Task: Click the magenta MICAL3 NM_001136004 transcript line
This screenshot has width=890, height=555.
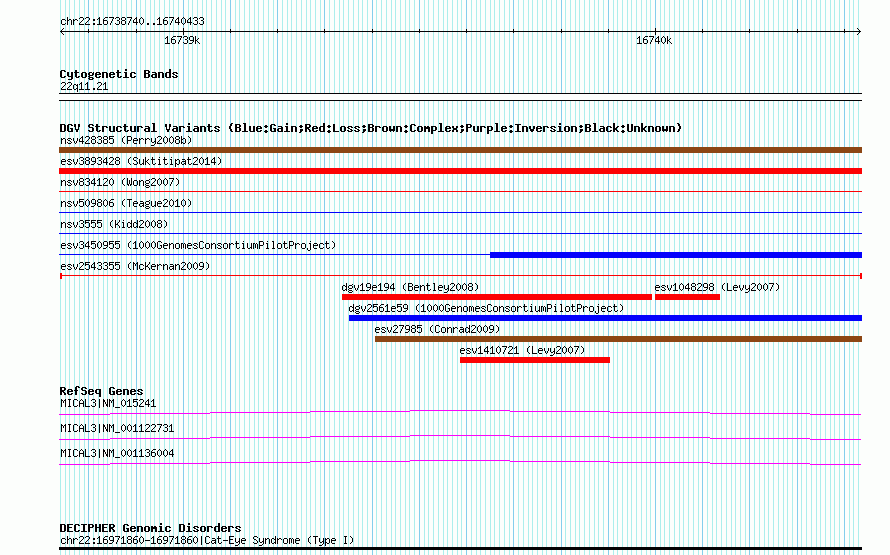Action: coord(460,462)
